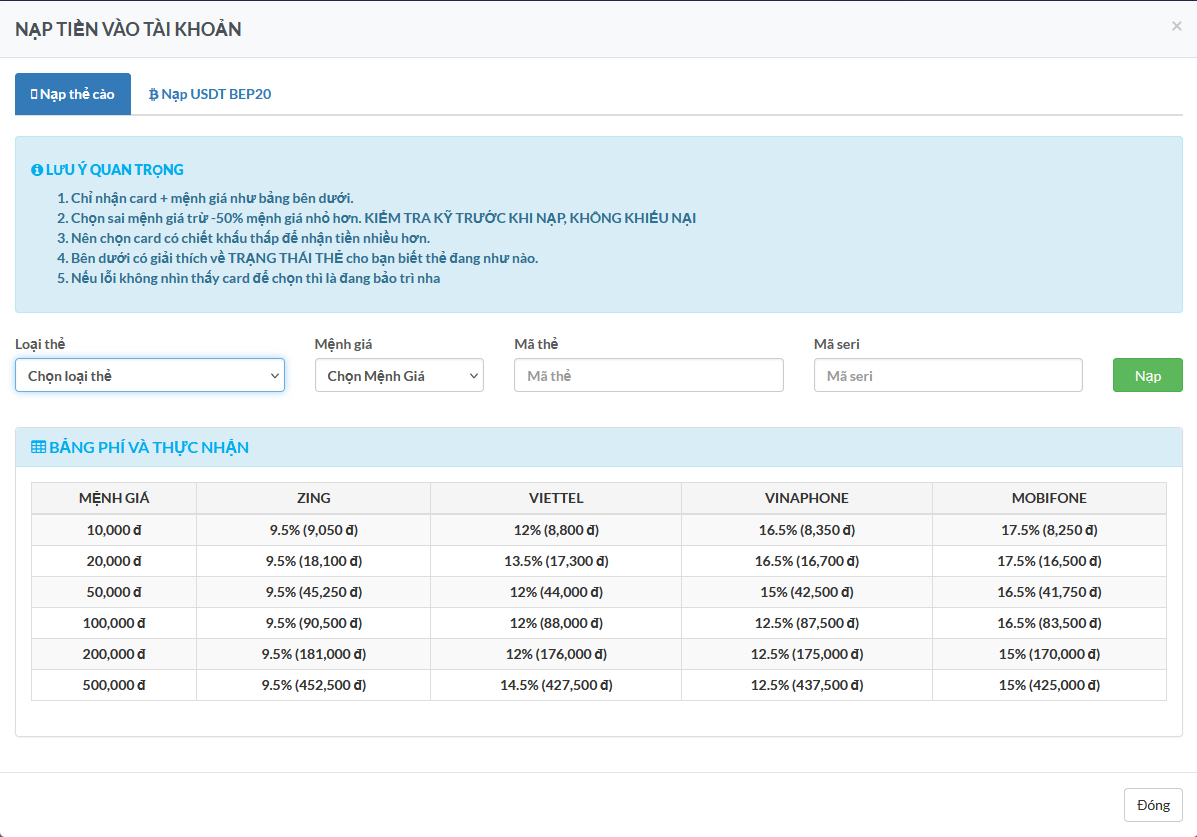This screenshot has width=1197, height=837.
Task: Click the Vinaphone cell 16.5% (16,700 đ)
Action: pyautogui.click(x=807, y=561)
